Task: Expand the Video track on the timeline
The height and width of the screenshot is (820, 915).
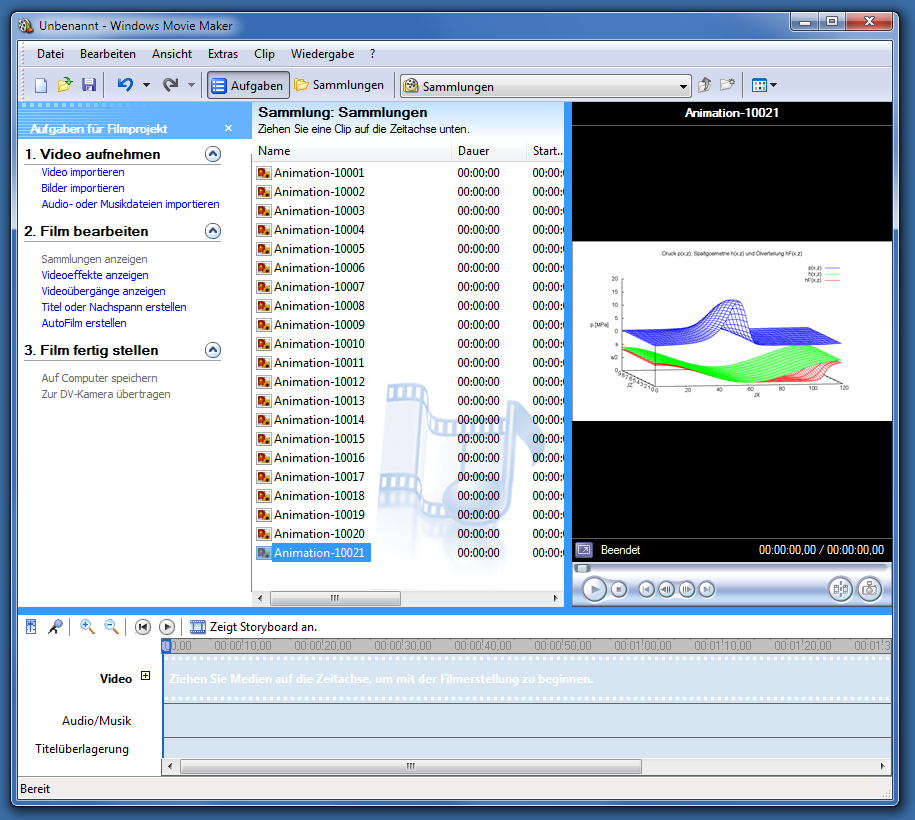Action: pos(146,676)
